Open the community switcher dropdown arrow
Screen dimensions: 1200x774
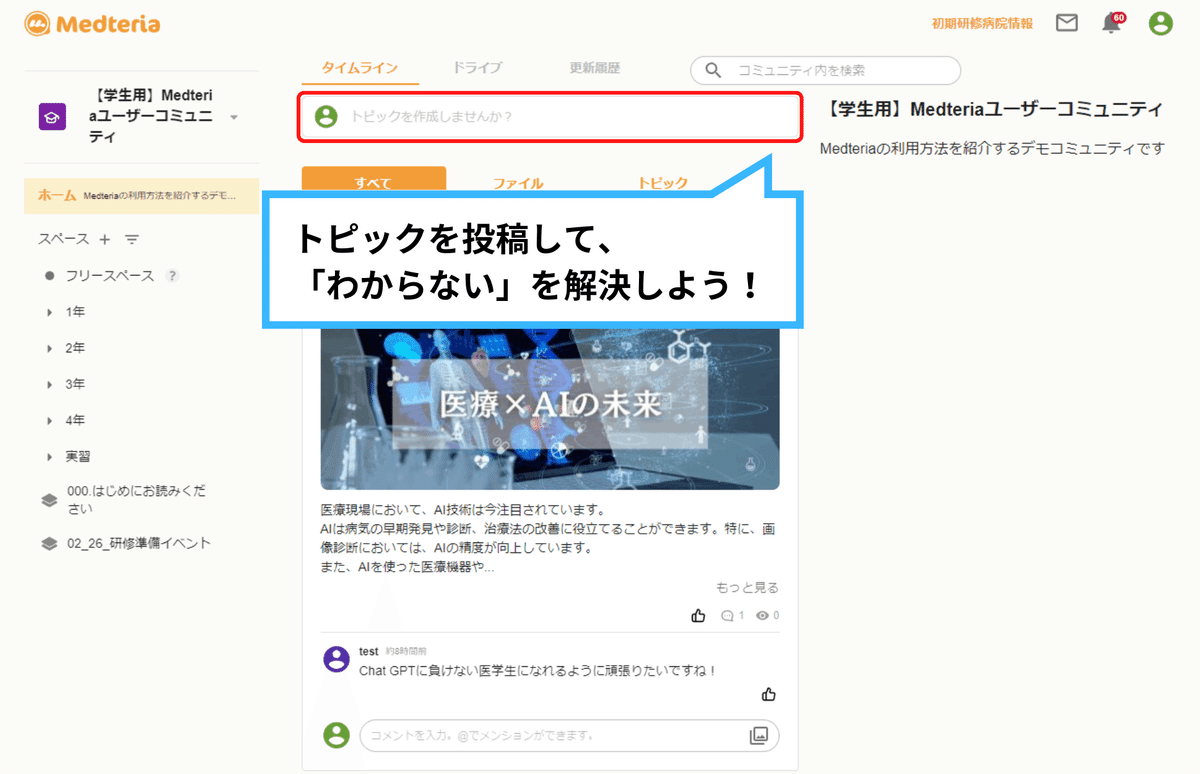[234, 117]
